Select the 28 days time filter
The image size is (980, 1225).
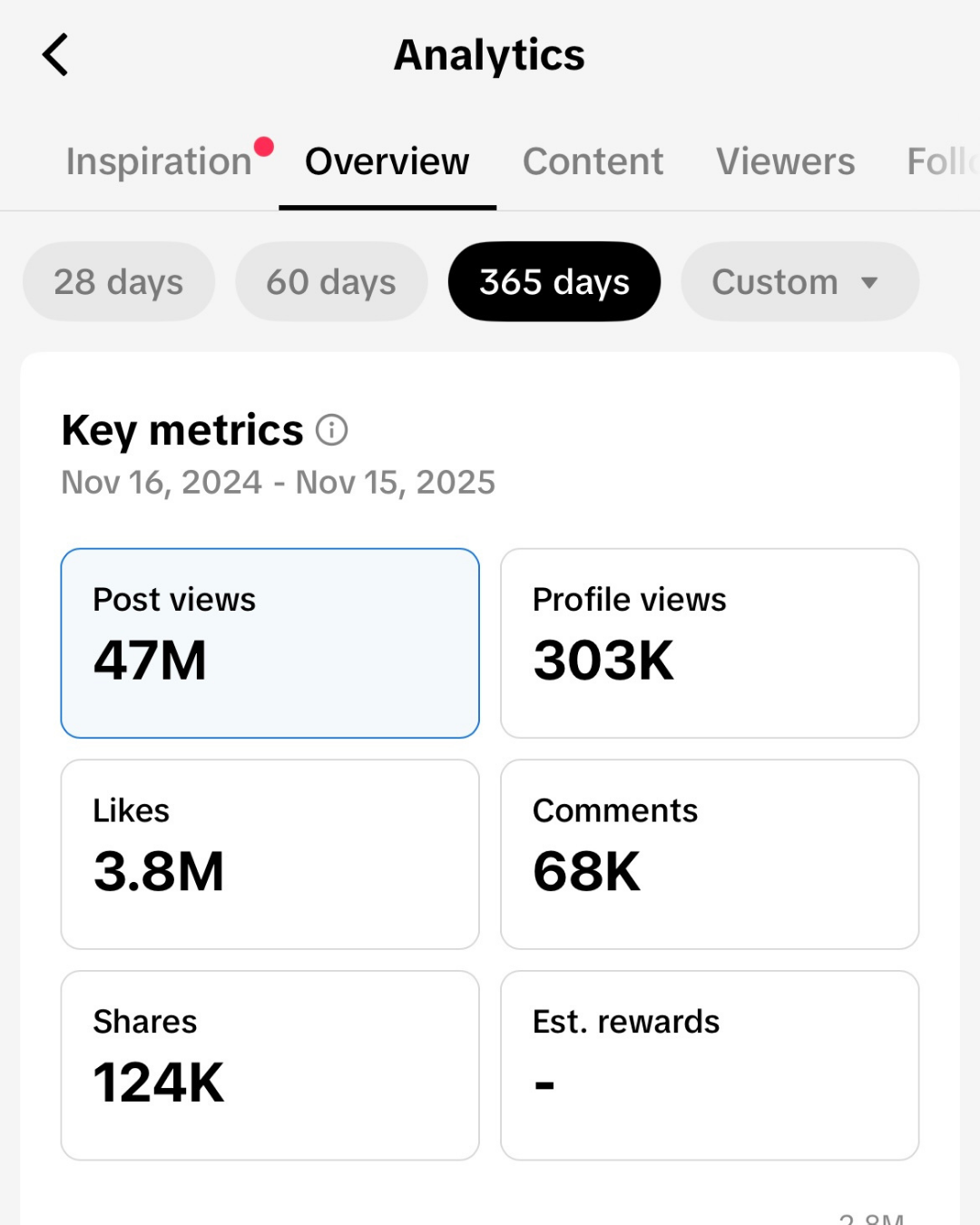pos(118,281)
